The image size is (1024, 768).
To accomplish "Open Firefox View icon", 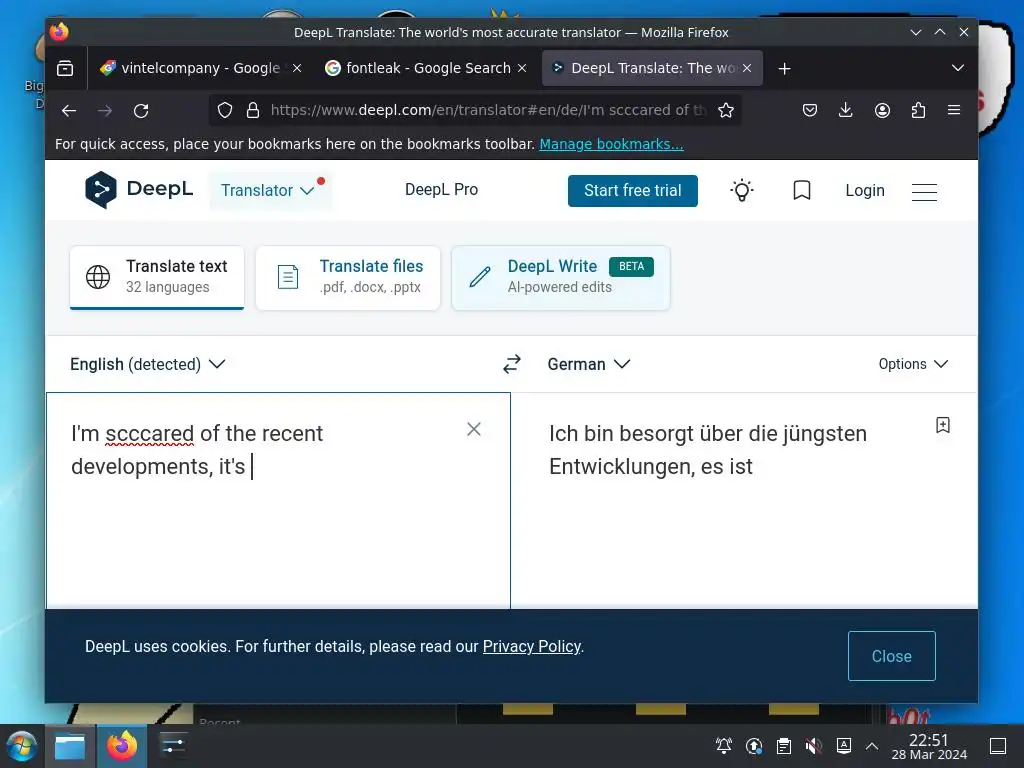I will tap(65, 68).
